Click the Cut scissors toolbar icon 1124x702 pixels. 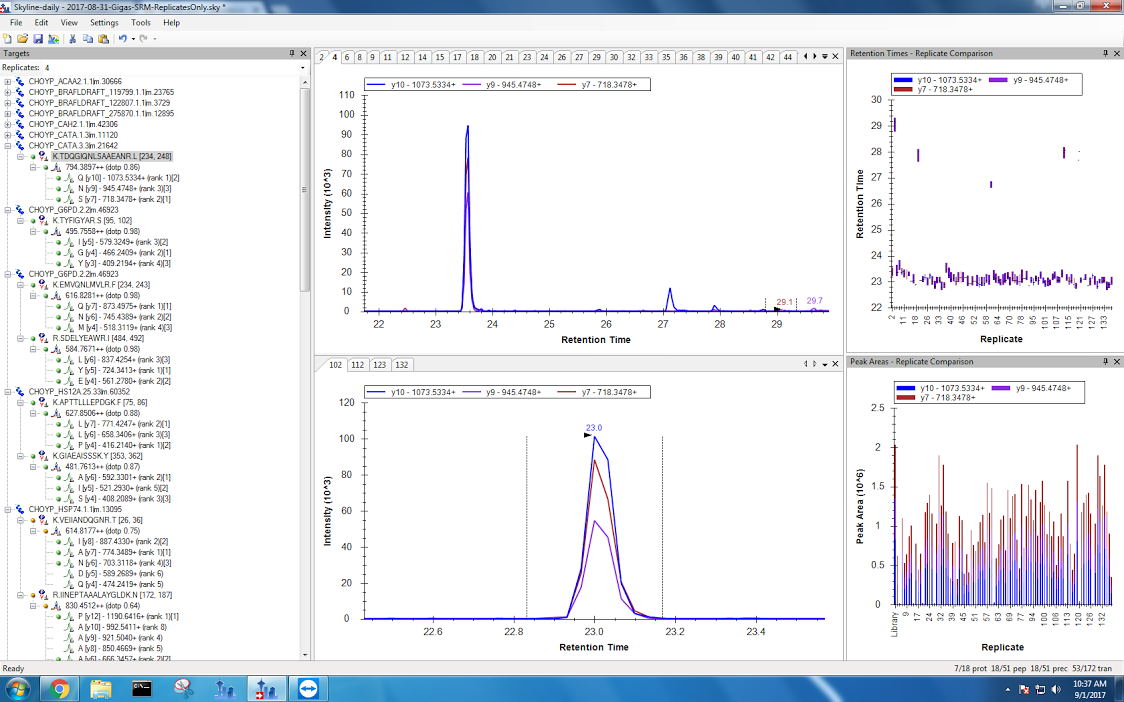coord(72,38)
